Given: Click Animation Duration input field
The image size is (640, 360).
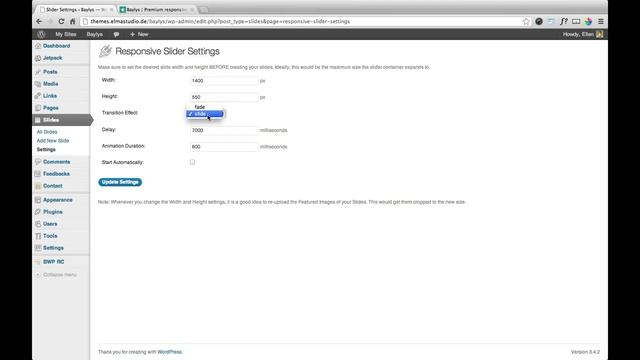Looking at the screenshot, I should pos(224,147).
